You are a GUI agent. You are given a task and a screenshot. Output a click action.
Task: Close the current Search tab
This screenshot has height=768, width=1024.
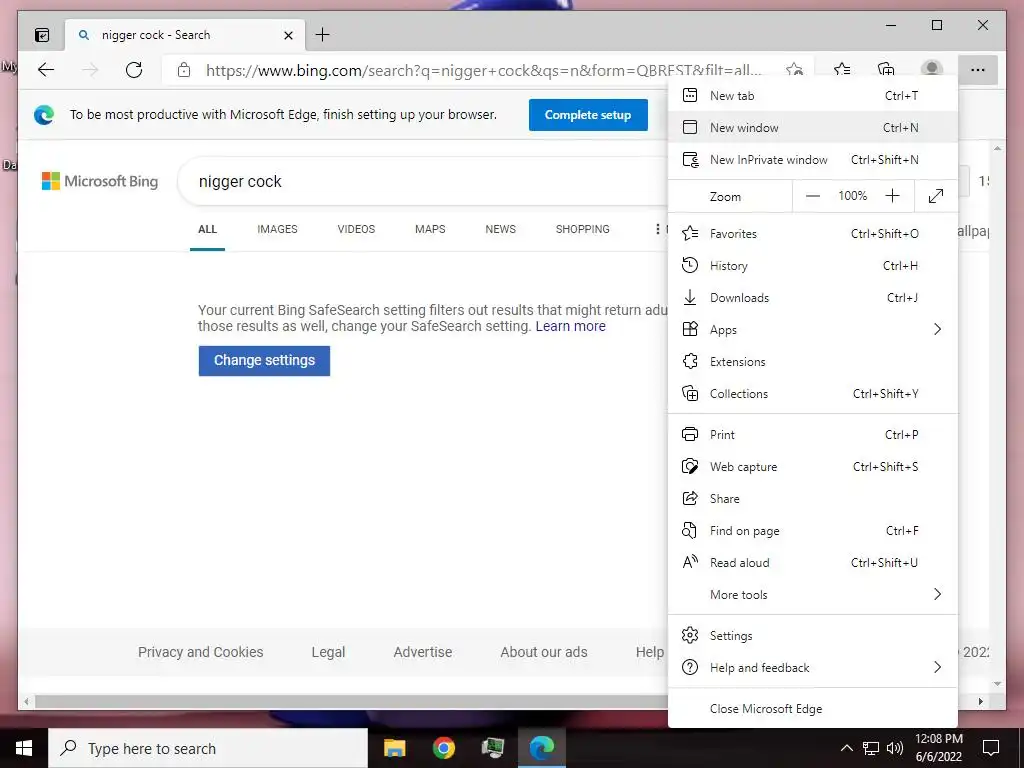(288, 35)
